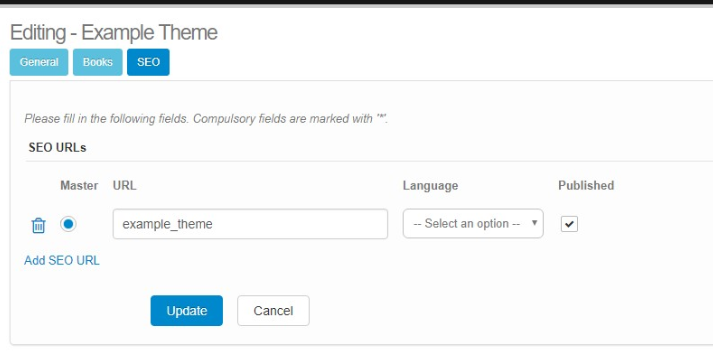Open the Language select dropdown

tap(473, 223)
